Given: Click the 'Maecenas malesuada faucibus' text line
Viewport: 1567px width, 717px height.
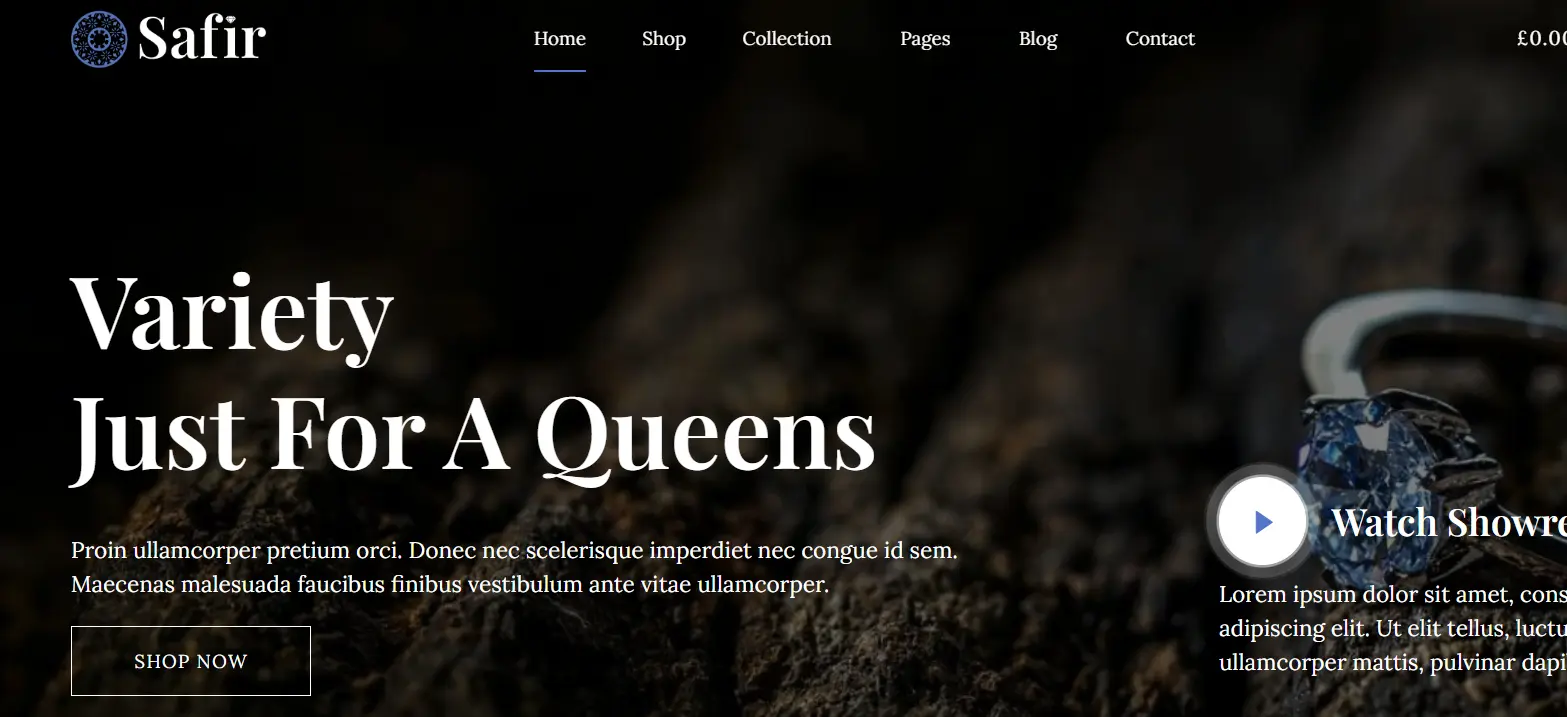Looking at the screenshot, I should (x=450, y=584).
